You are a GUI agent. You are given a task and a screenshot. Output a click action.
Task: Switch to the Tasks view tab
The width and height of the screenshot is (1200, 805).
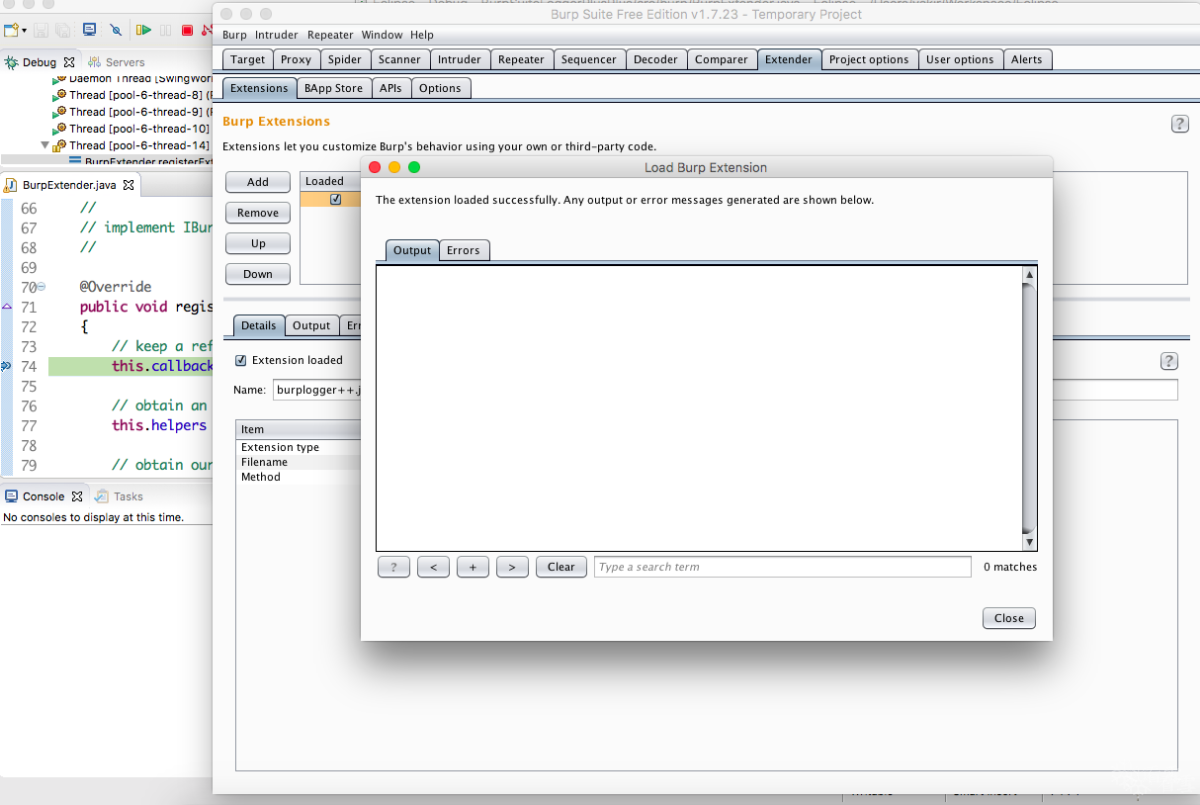click(120, 496)
